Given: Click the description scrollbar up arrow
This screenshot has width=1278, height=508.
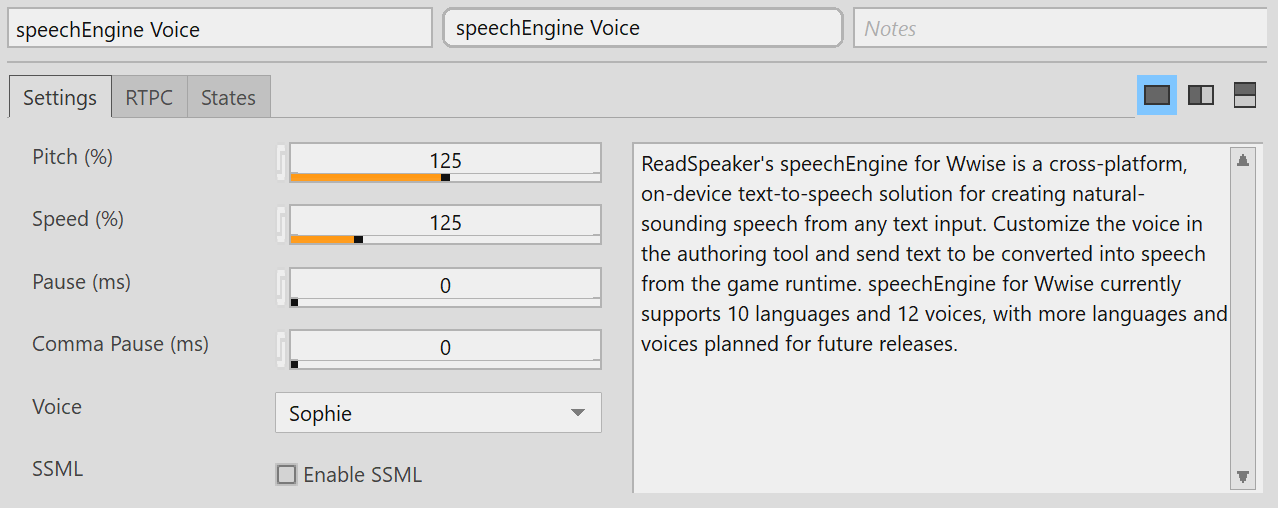Looking at the screenshot, I should [1243, 160].
